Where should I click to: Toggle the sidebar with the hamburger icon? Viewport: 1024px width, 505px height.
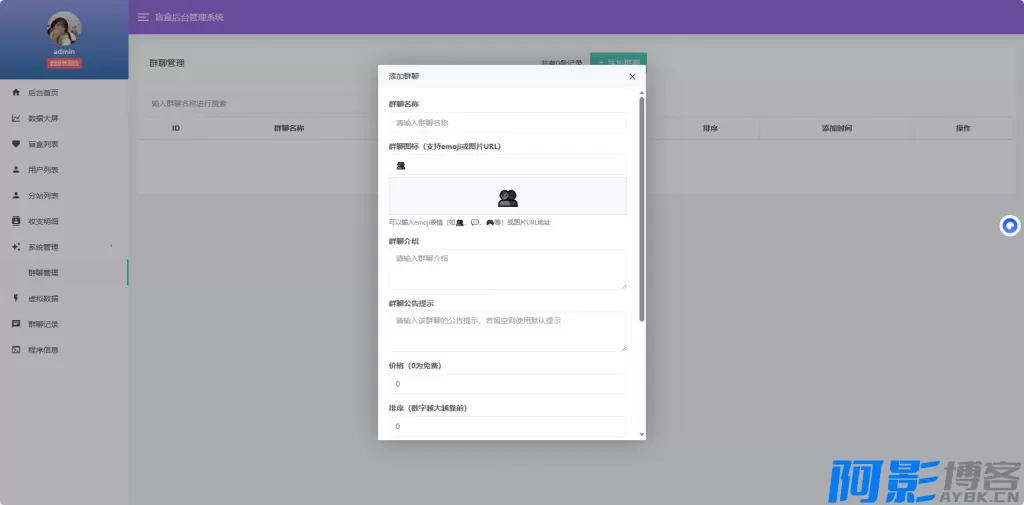pyautogui.click(x=143, y=17)
